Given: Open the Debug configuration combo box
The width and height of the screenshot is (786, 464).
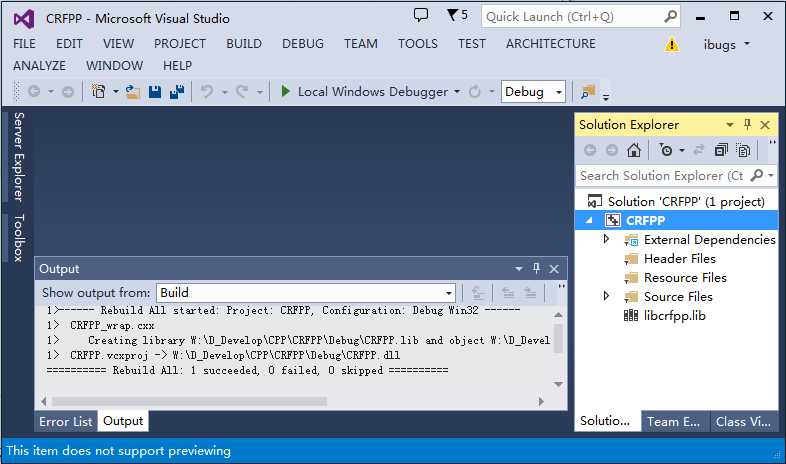Looking at the screenshot, I should [533, 92].
